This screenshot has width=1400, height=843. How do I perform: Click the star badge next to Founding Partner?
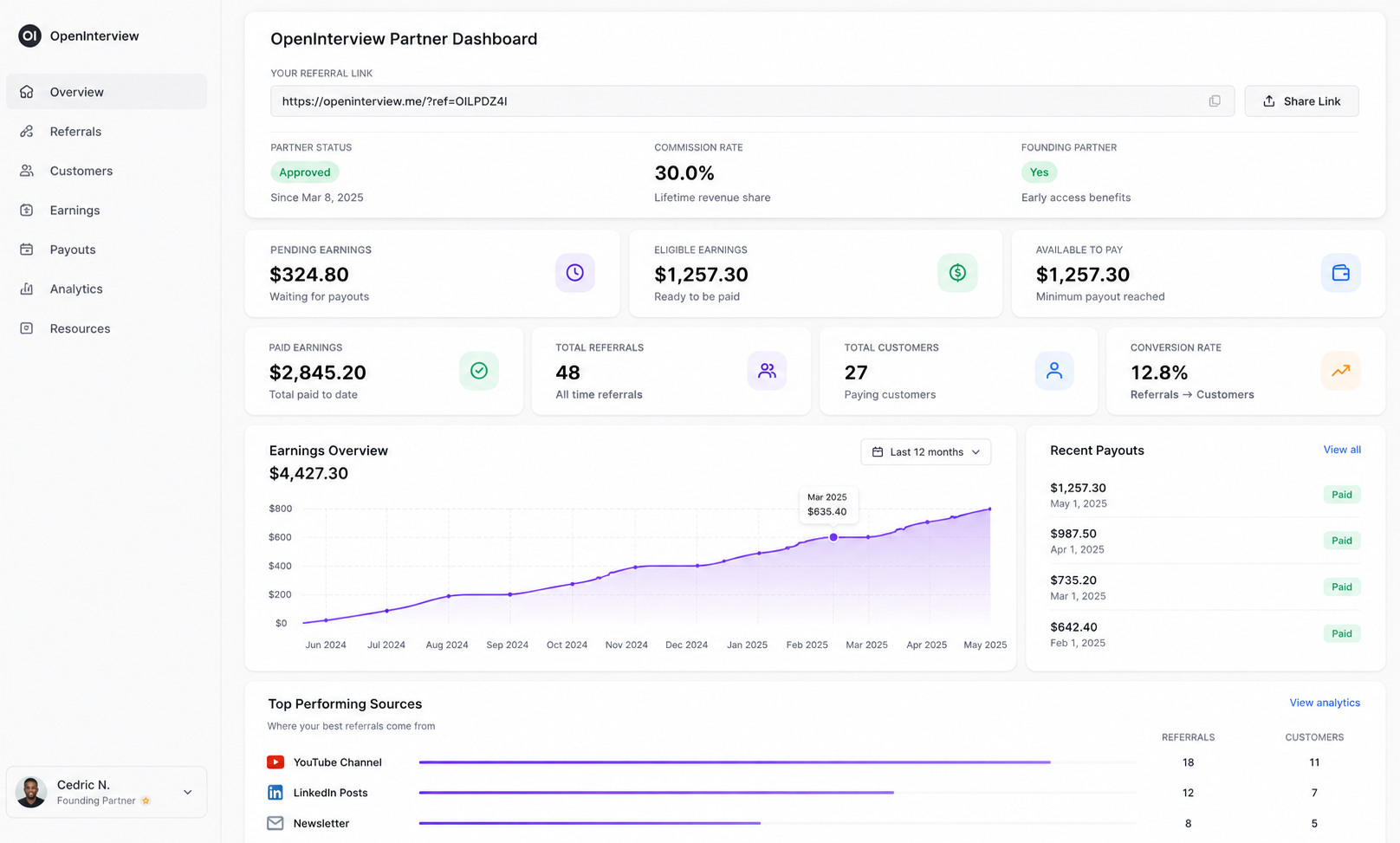146,801
